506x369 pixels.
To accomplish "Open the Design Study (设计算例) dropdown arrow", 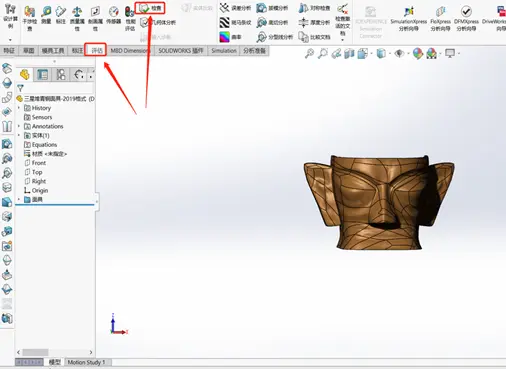I will coord(10,40).
